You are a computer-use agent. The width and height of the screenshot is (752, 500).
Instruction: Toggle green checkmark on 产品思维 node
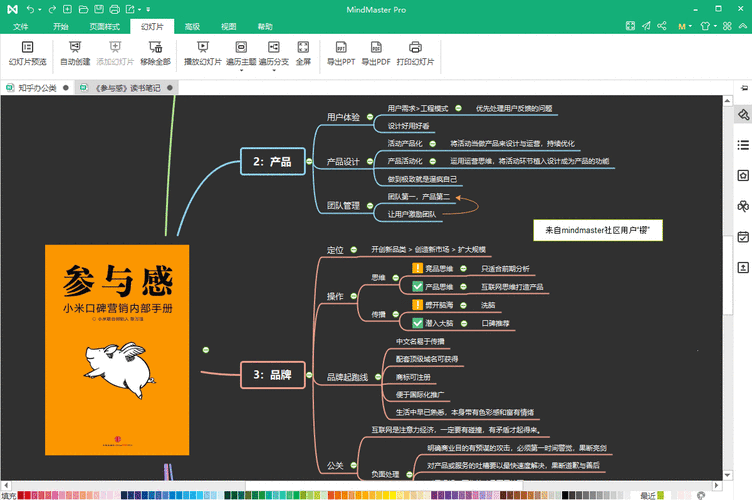(418, 287)
